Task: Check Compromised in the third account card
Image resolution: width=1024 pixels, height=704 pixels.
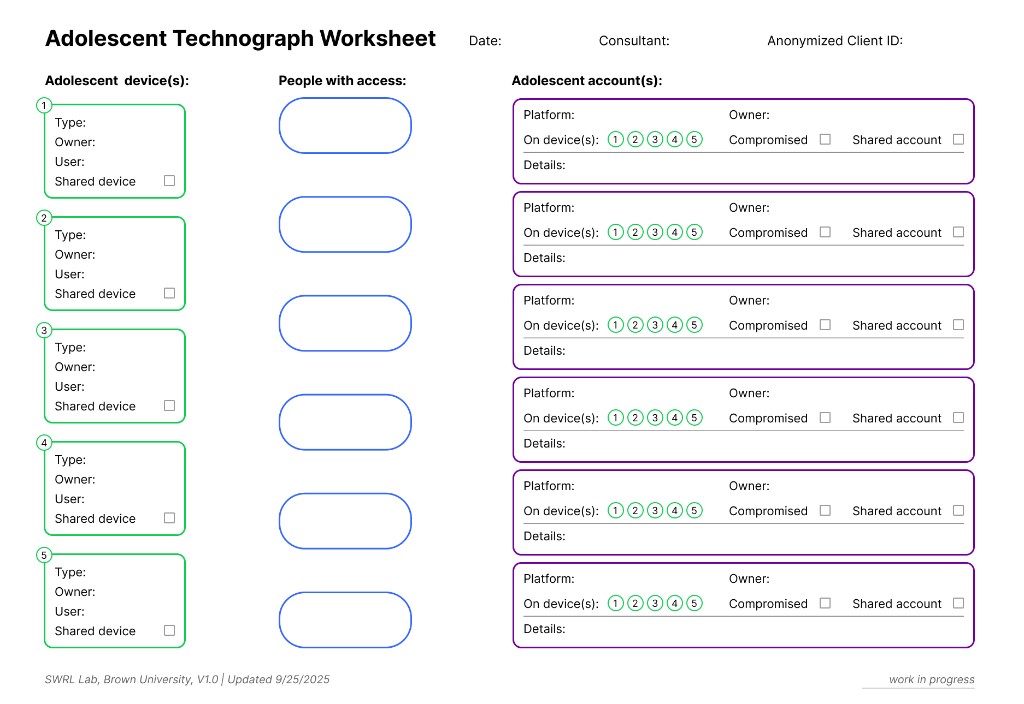Action: (825, 325)
